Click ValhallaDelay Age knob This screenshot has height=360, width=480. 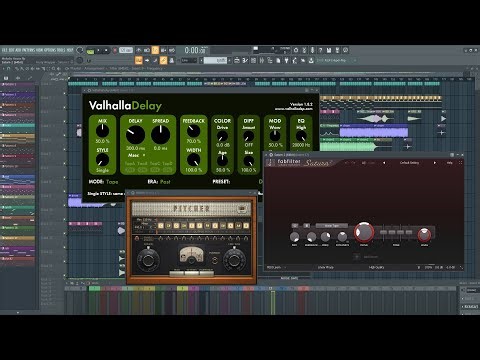pyautogui.click(x=222, y=161)
